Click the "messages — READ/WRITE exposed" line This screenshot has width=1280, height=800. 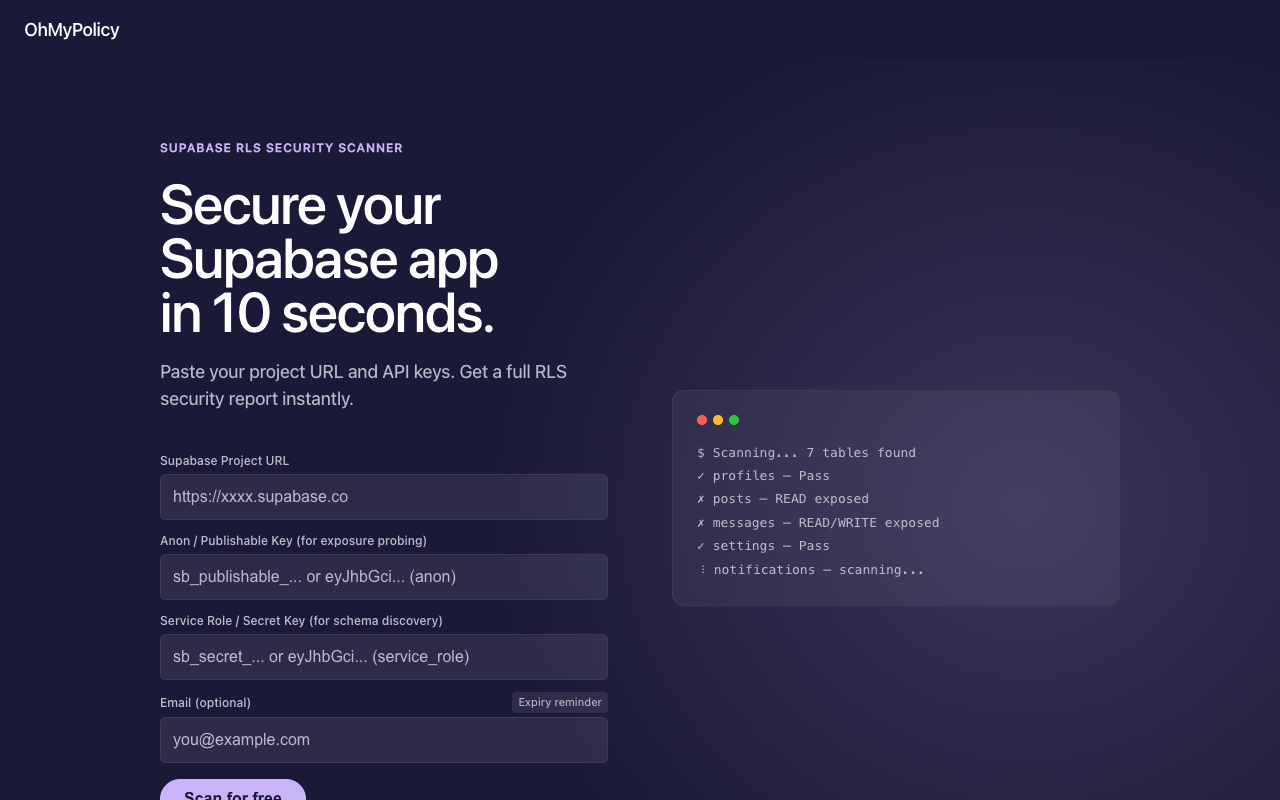[818, 523]
